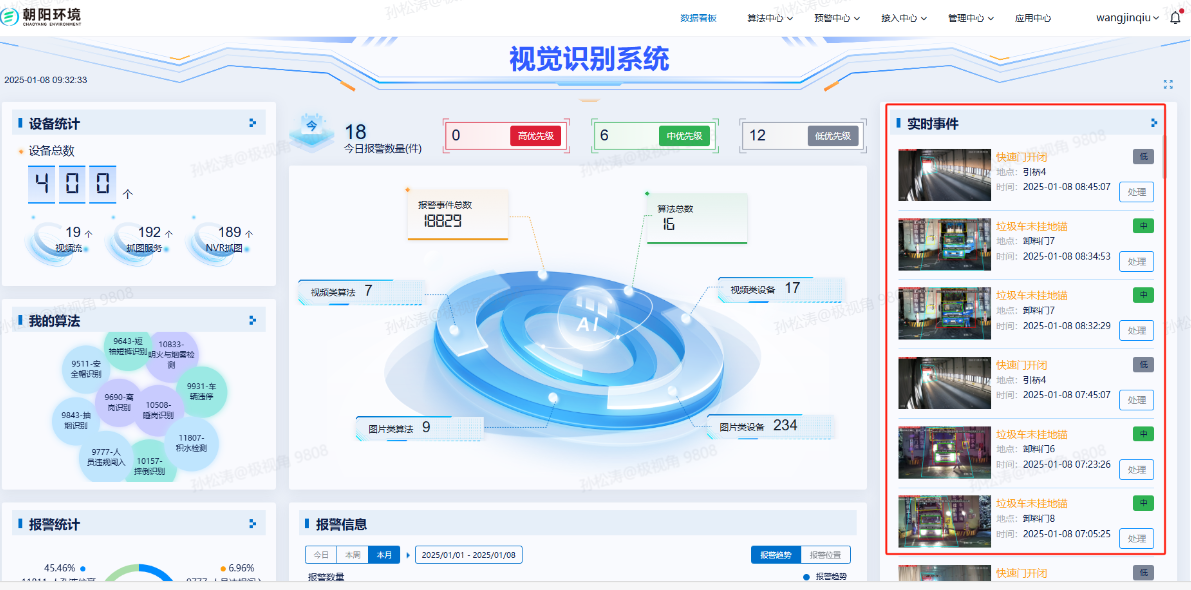Click the 2025/01/01 - 2025/01/08 date range field
This screenshot has height=590, width=1191.
pos(469,555)
